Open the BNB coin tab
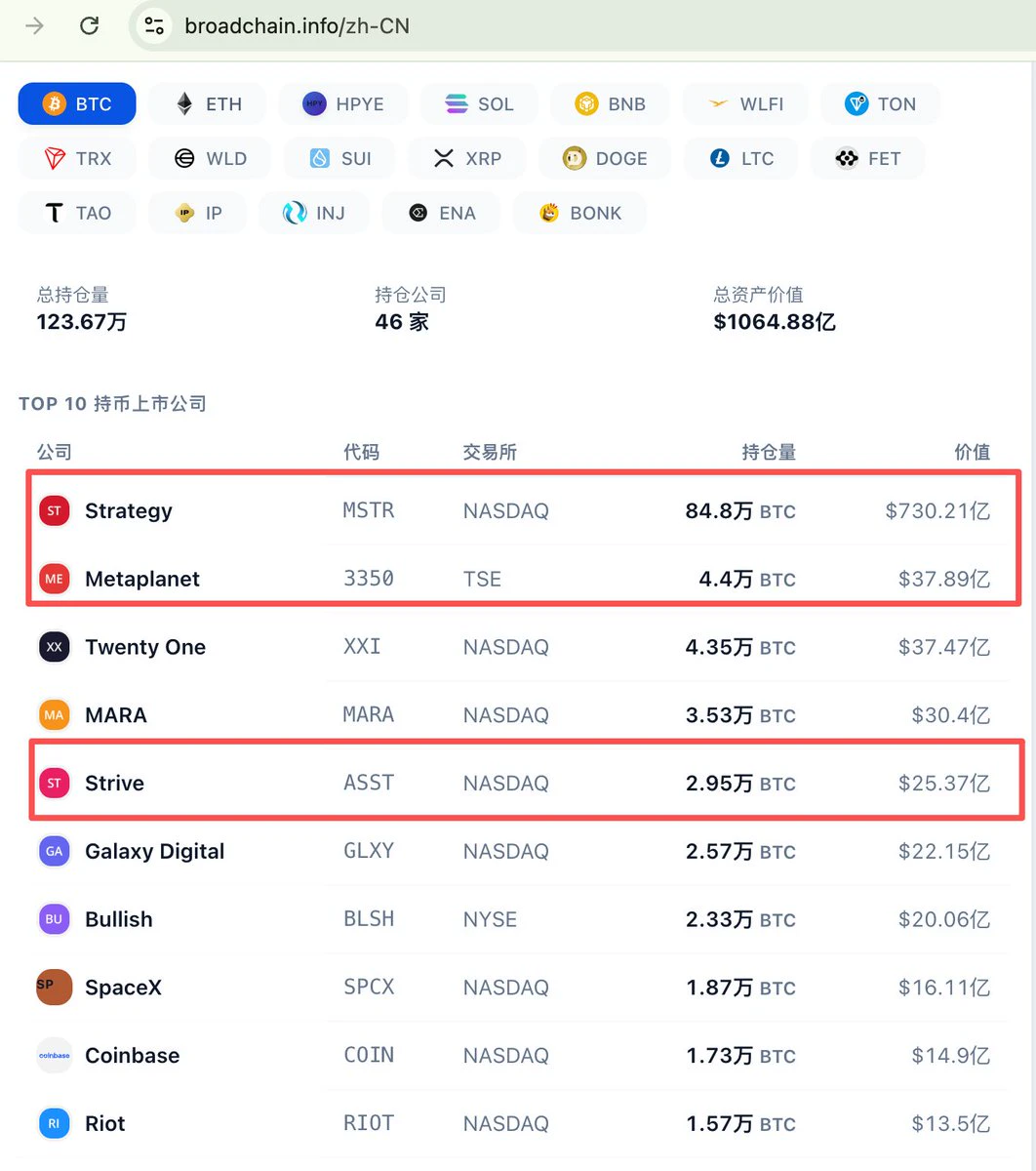 point(611,103)
